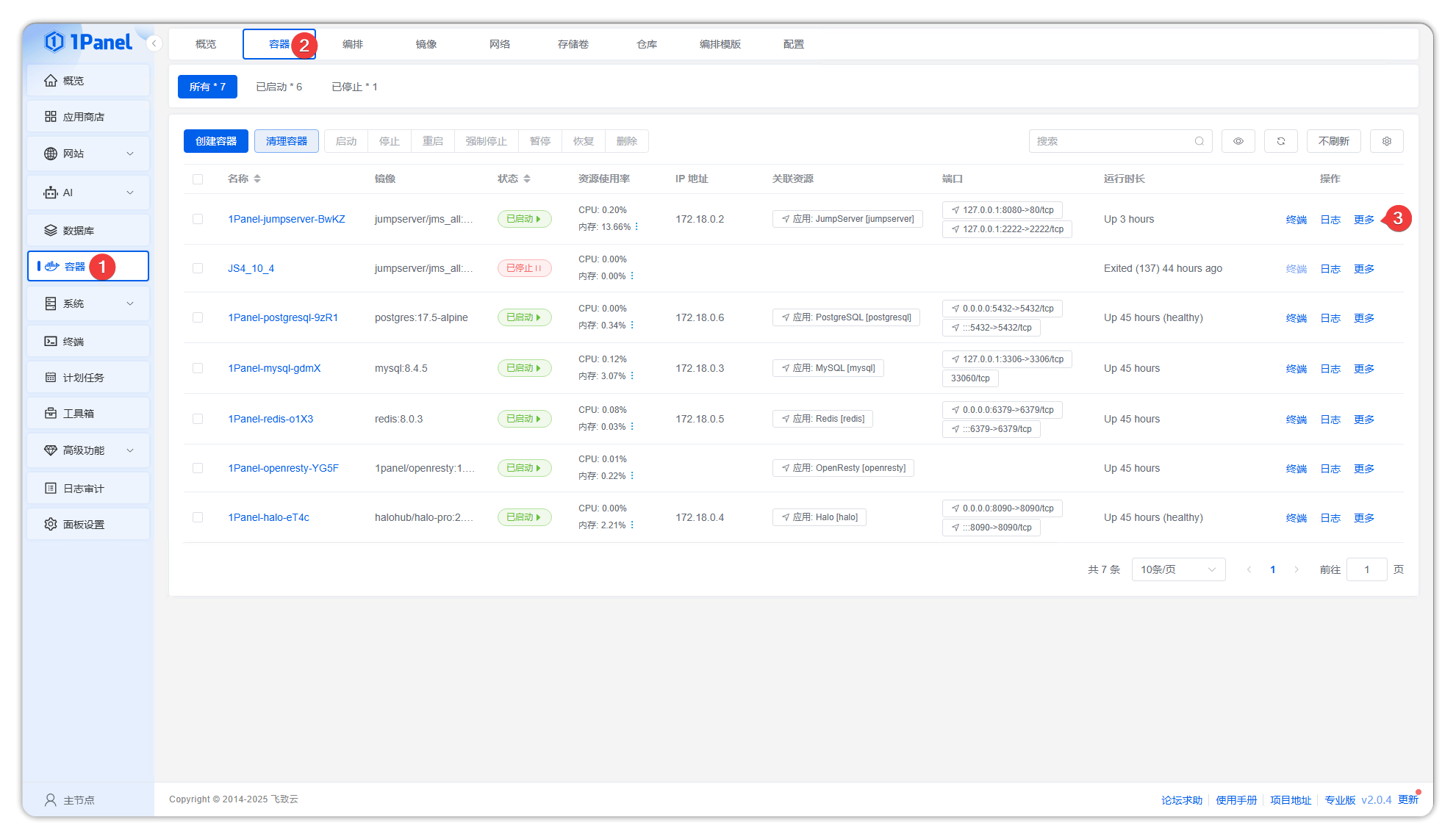Open memory details dots for 1Panel-mysql-gdmX
This screenshot has height=831, width=1456.
pos(632,375)
